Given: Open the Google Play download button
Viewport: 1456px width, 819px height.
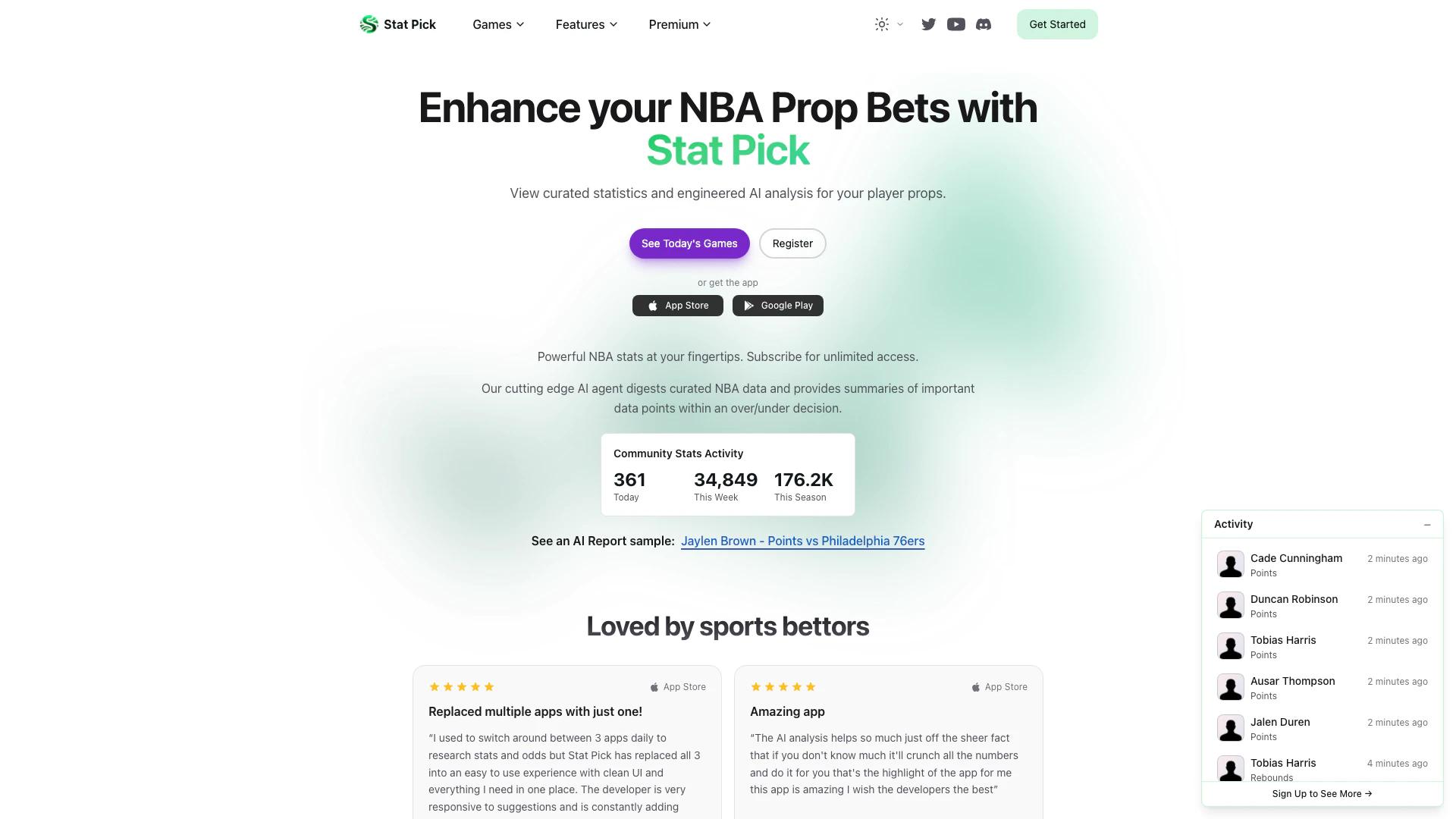Looking at the screenshot, I should (x=778, y=306).
